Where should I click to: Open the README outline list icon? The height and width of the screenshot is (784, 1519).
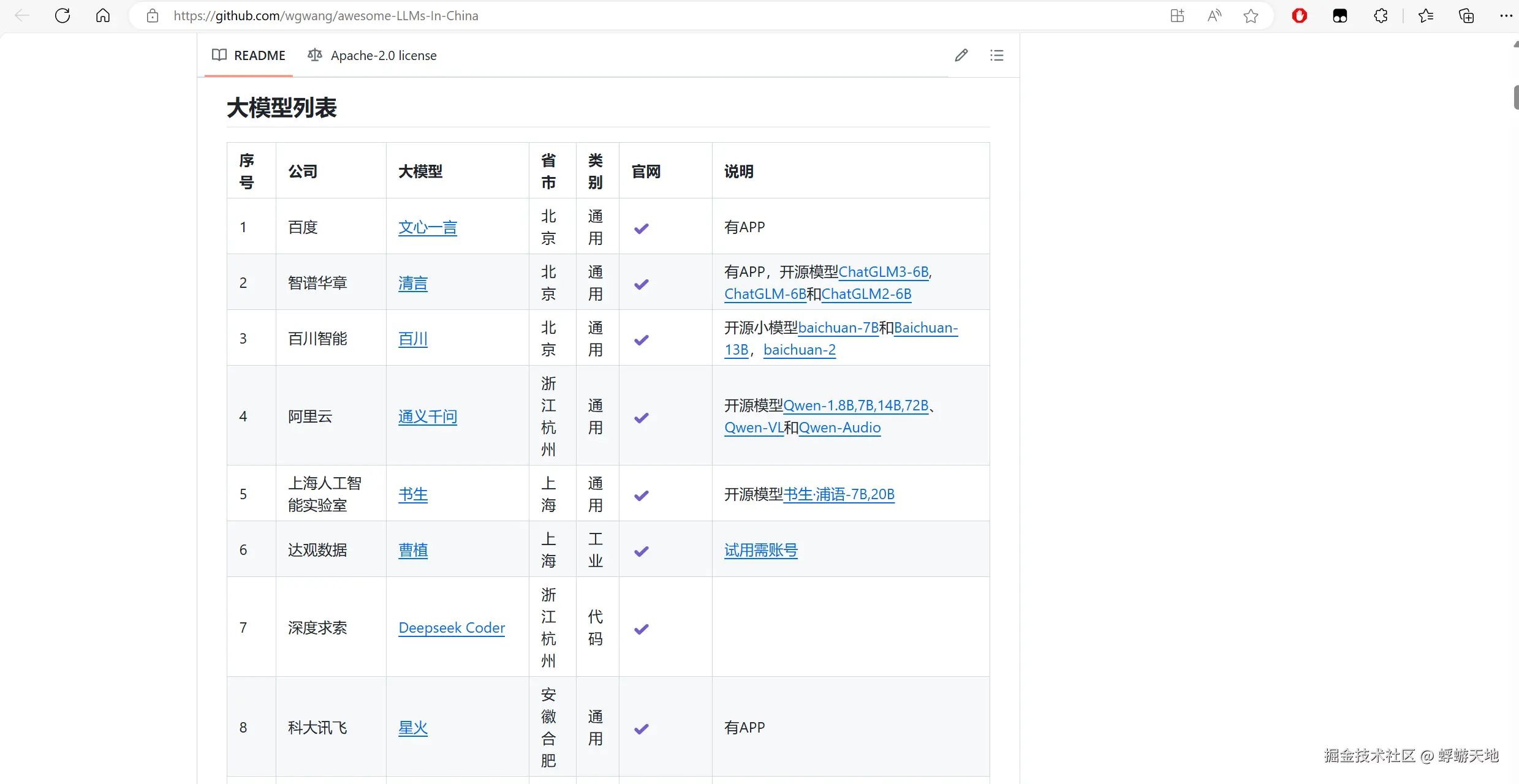click(997, 56)
